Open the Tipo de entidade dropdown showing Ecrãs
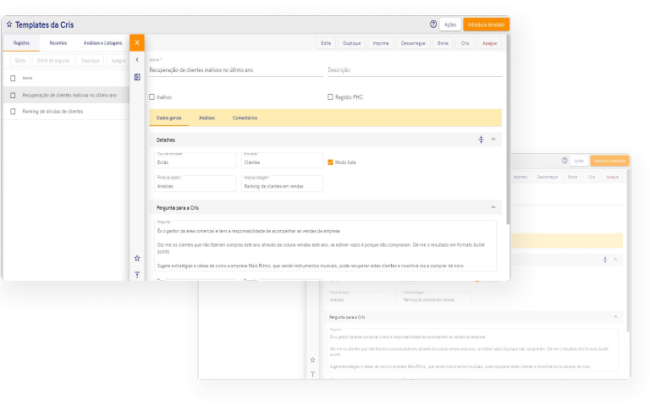Image resolution: width=650 pixels, height=406 pixels. 195,160
